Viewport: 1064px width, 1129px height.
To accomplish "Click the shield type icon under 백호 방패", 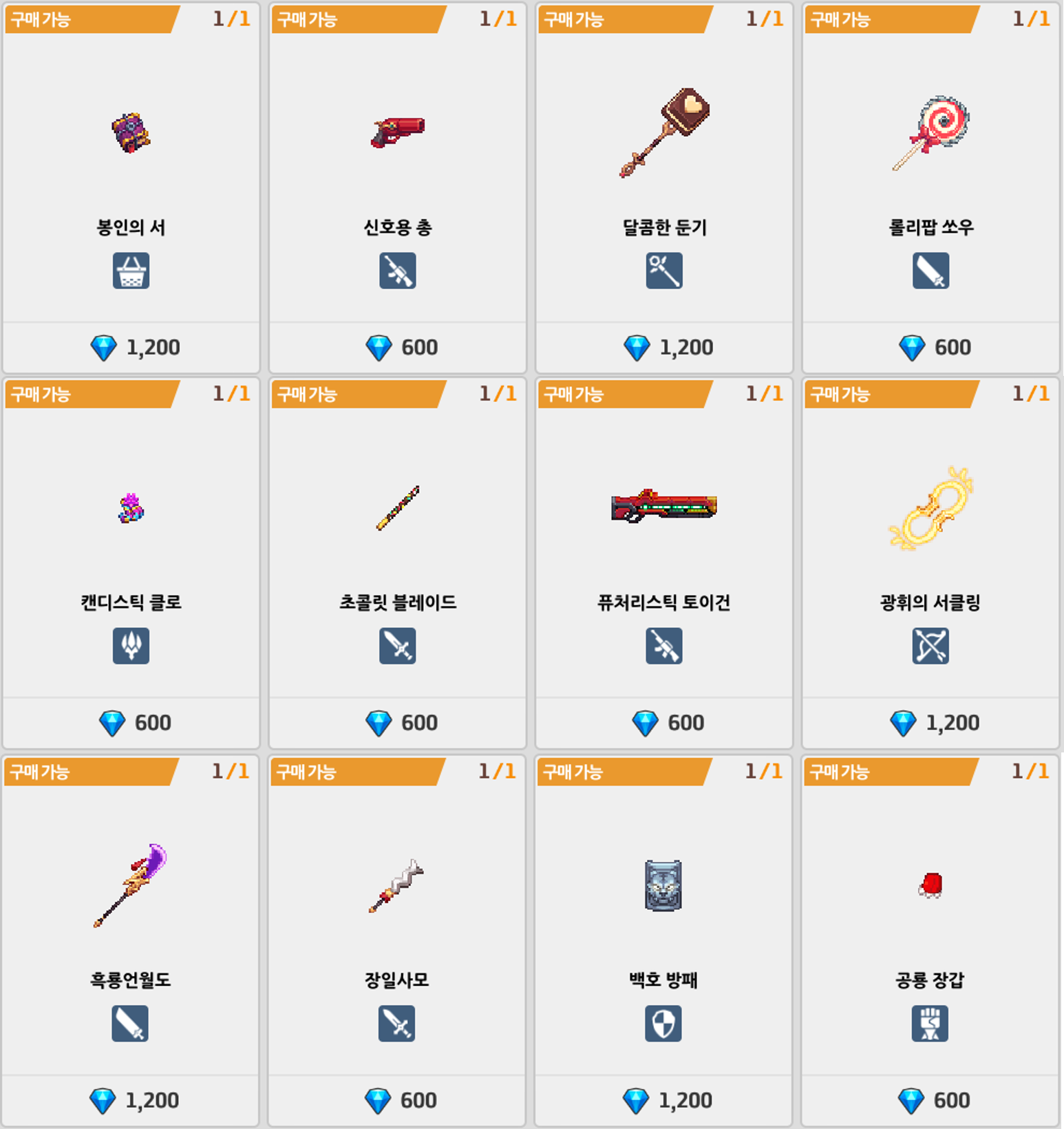I will 663,1023.
